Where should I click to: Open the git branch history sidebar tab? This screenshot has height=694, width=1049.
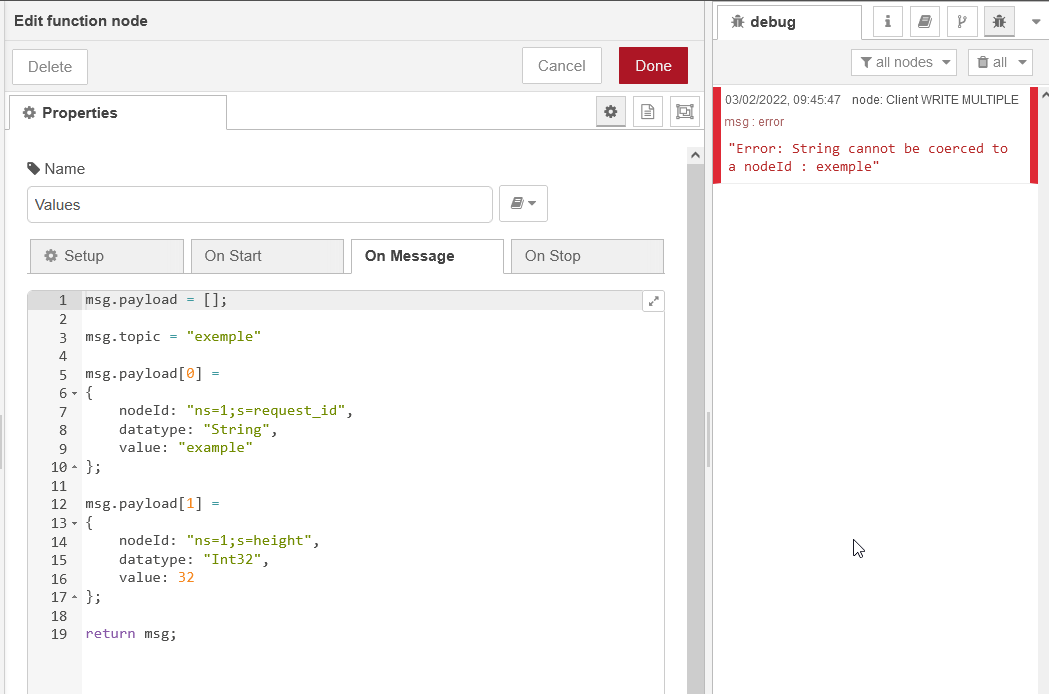coord(962,22)
